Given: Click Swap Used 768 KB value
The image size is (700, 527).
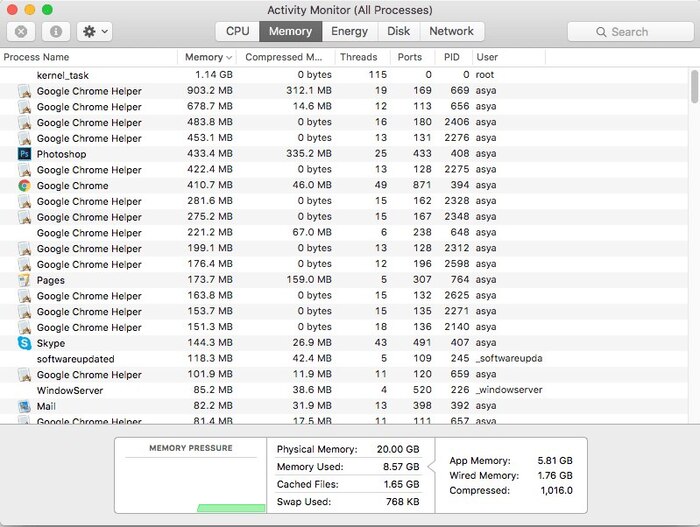Looking at the screenshot, I should (x=402, y=502).
